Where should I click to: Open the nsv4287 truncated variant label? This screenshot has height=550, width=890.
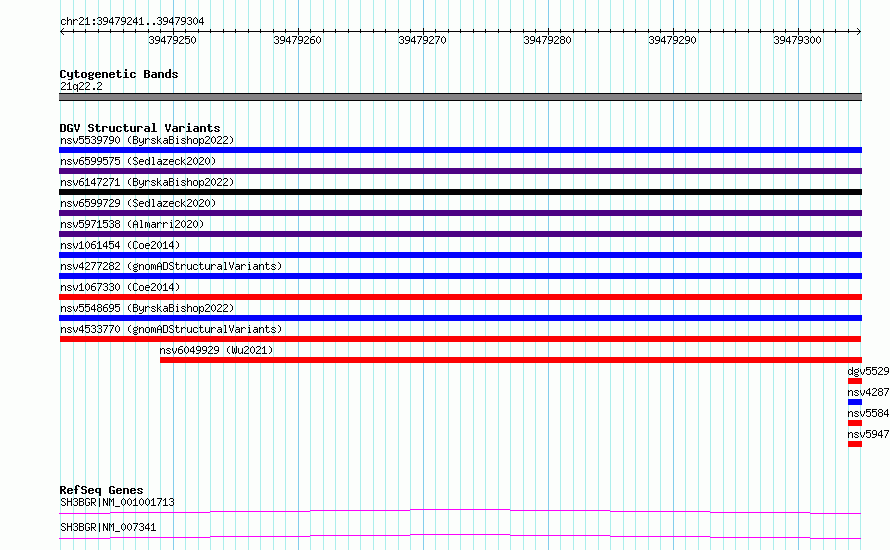click(x=868, y=392)
